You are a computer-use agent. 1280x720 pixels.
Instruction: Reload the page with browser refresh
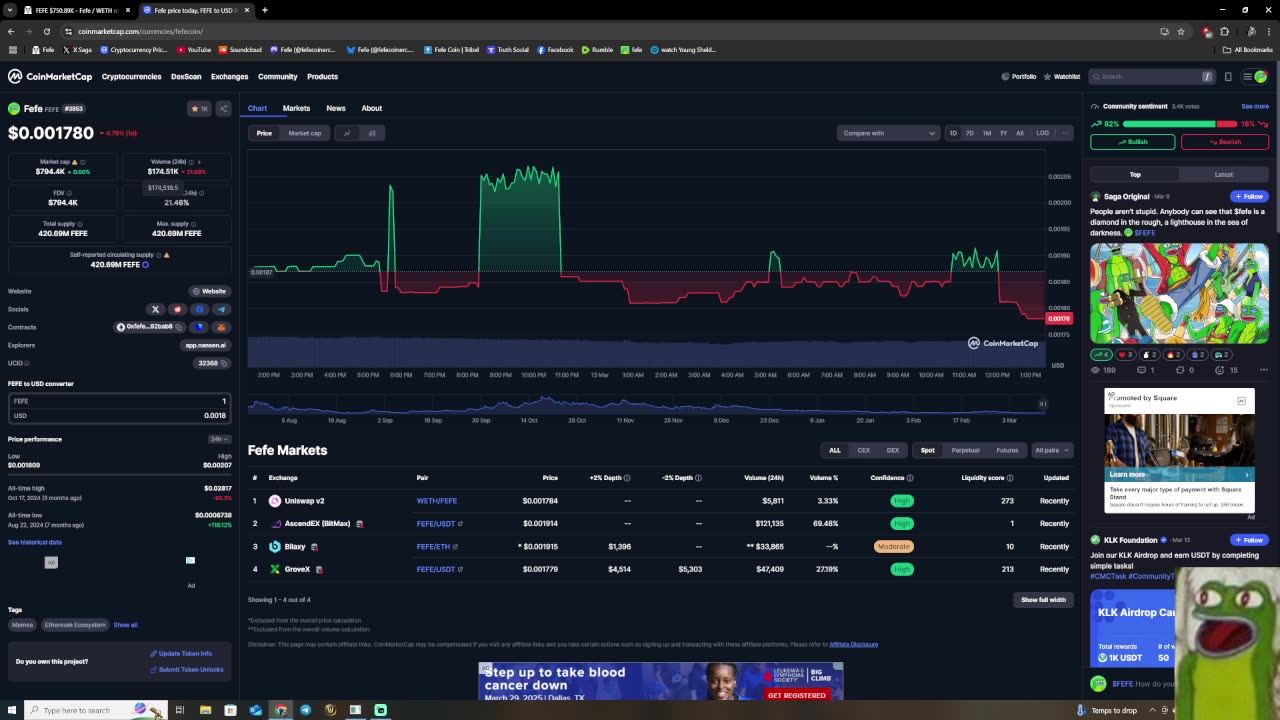[x=46, y=31]
